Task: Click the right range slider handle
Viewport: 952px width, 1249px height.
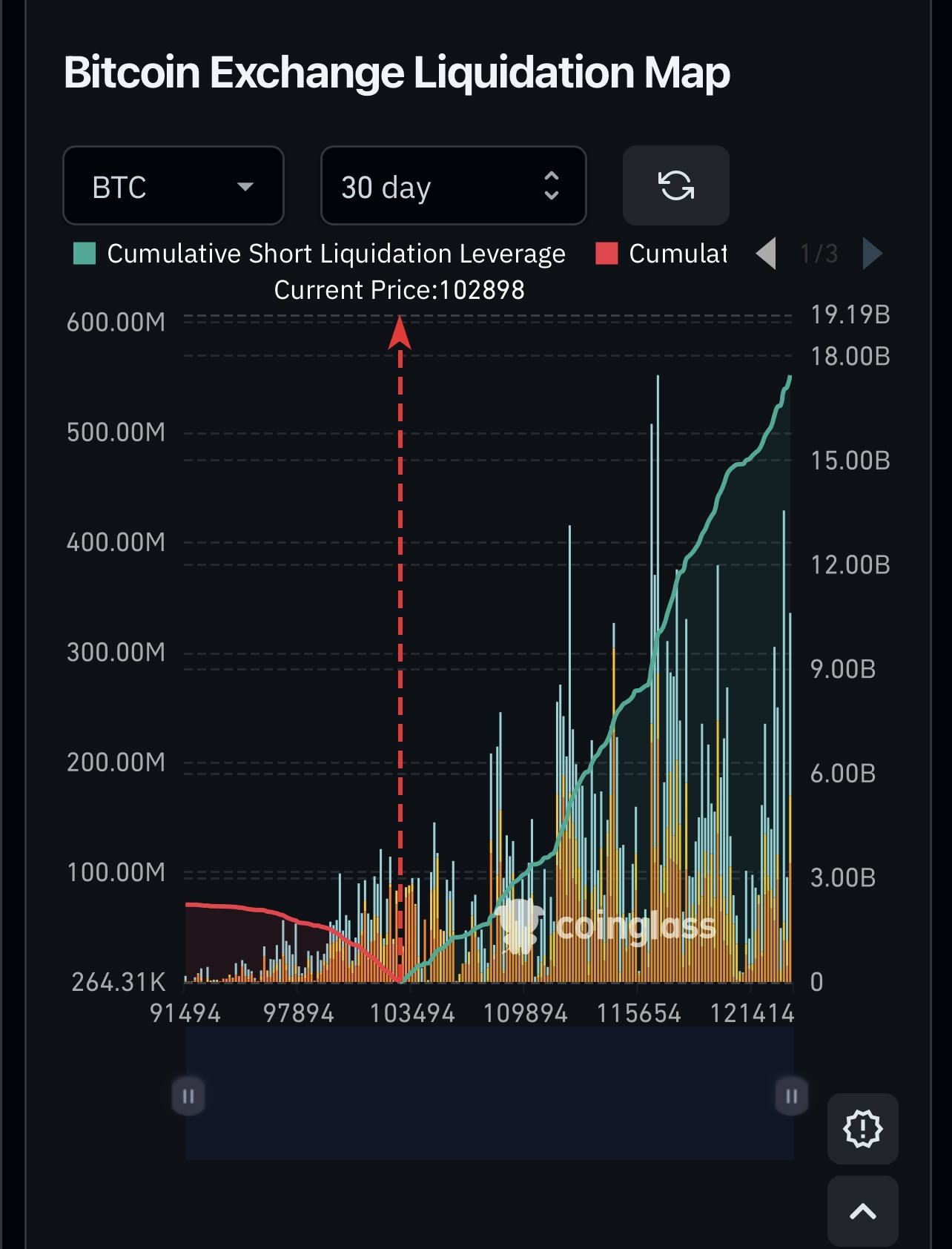Action: tap(791, 1096)
